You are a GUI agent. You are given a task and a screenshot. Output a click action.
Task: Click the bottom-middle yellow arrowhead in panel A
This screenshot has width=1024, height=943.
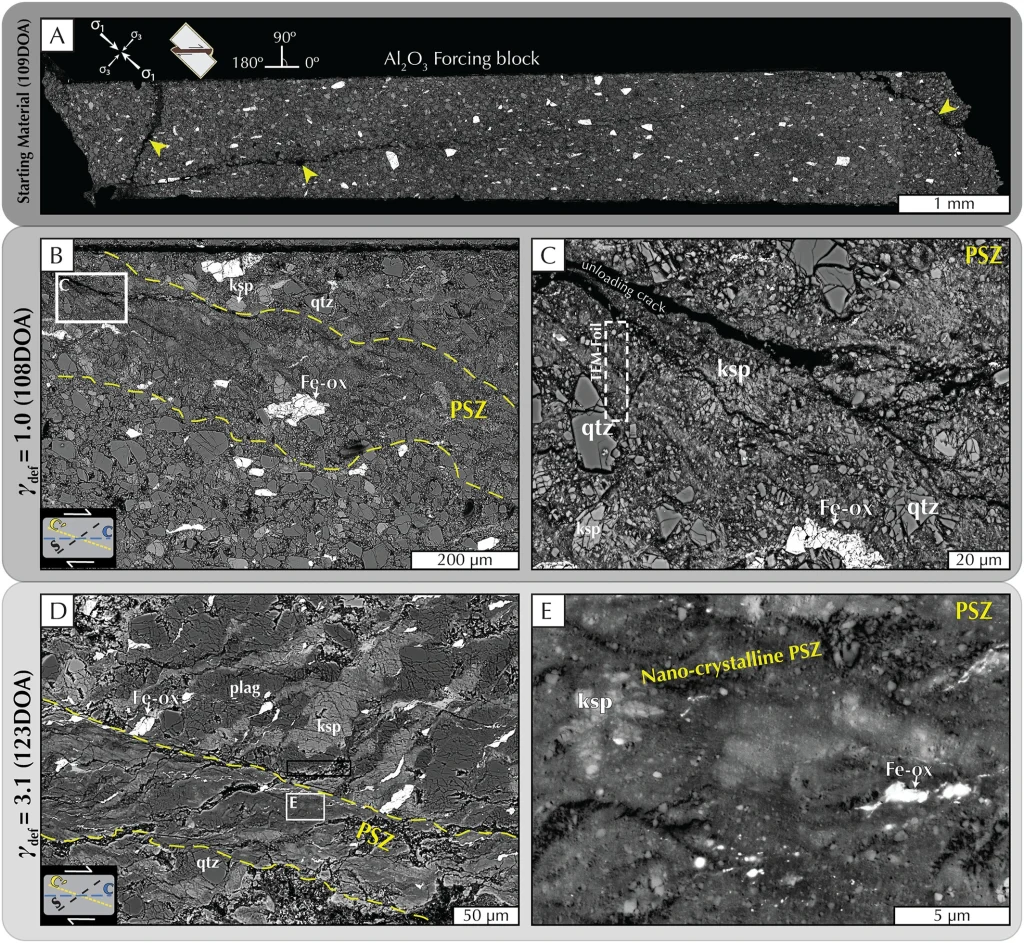(x=310, y=173)
